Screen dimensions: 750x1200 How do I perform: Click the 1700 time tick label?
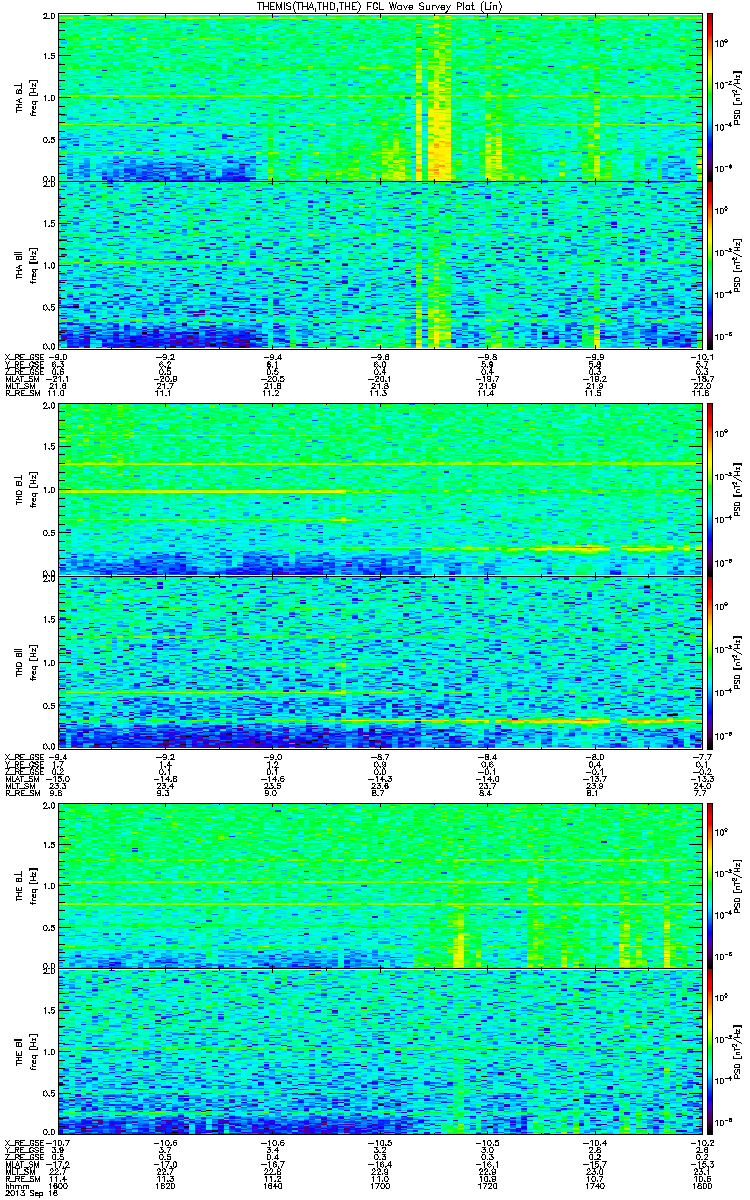point(379,1185)
